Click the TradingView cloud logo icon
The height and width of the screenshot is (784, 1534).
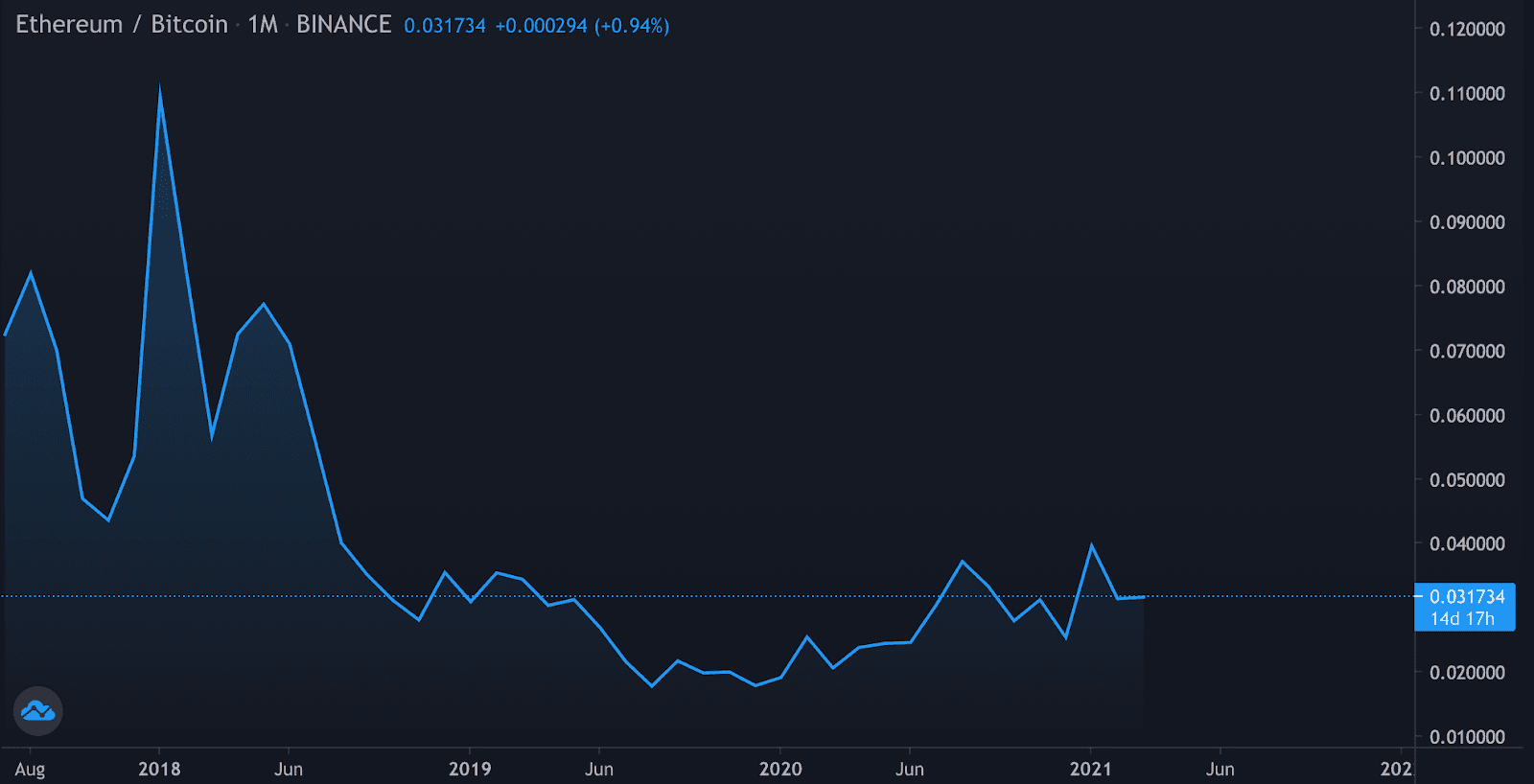click(37, 711)
